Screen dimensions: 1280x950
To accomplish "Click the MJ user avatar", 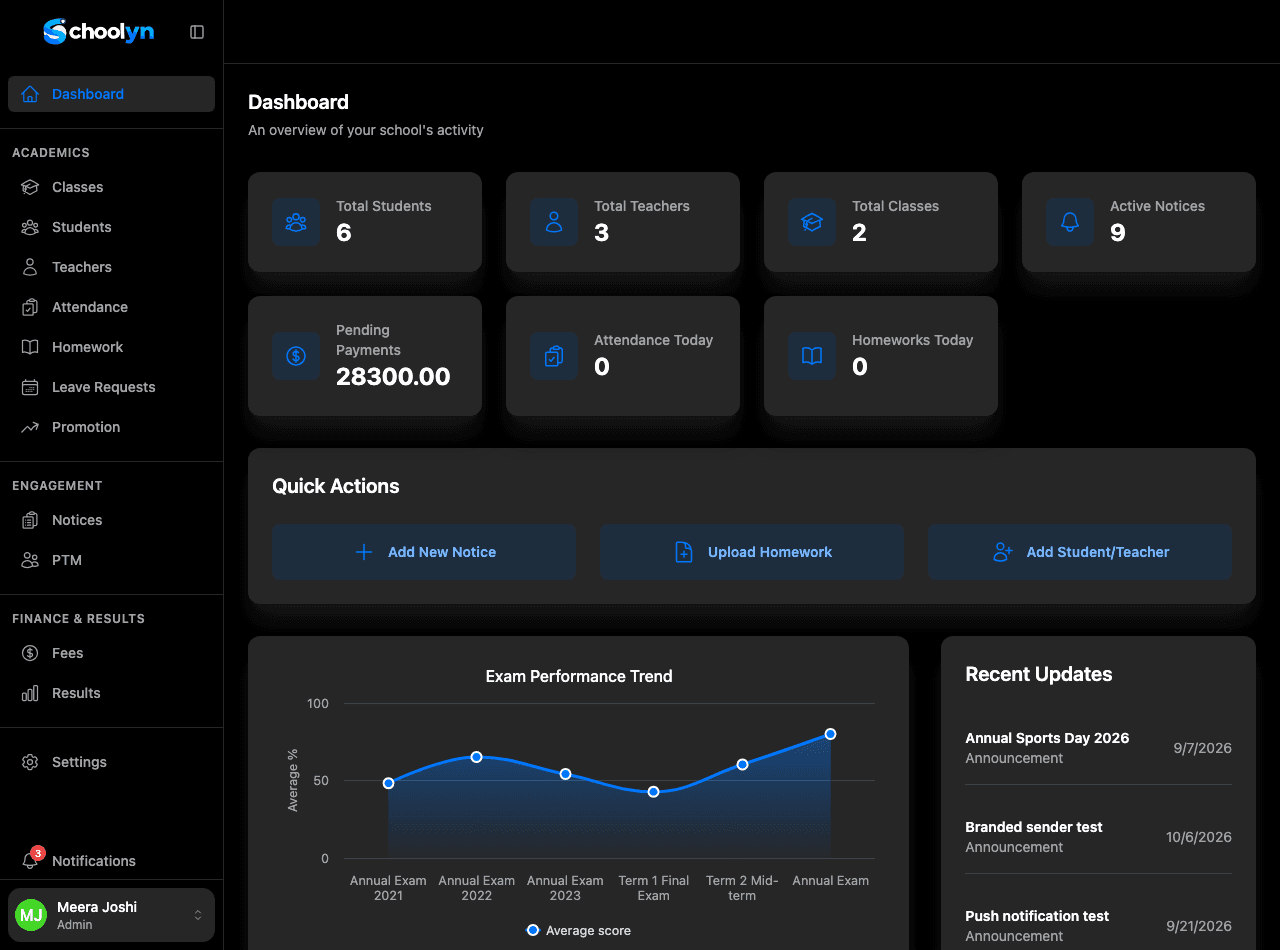I will pos(31,915).
